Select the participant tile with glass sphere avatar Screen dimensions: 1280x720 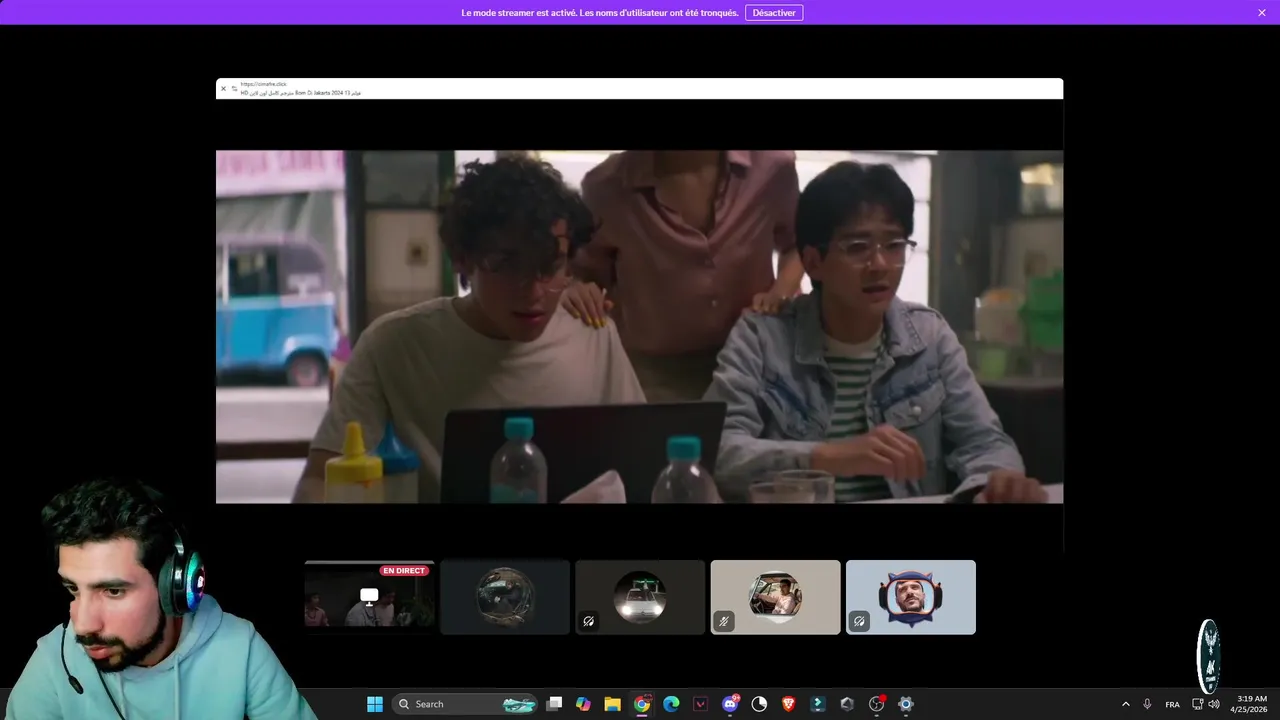pos(505,597)
